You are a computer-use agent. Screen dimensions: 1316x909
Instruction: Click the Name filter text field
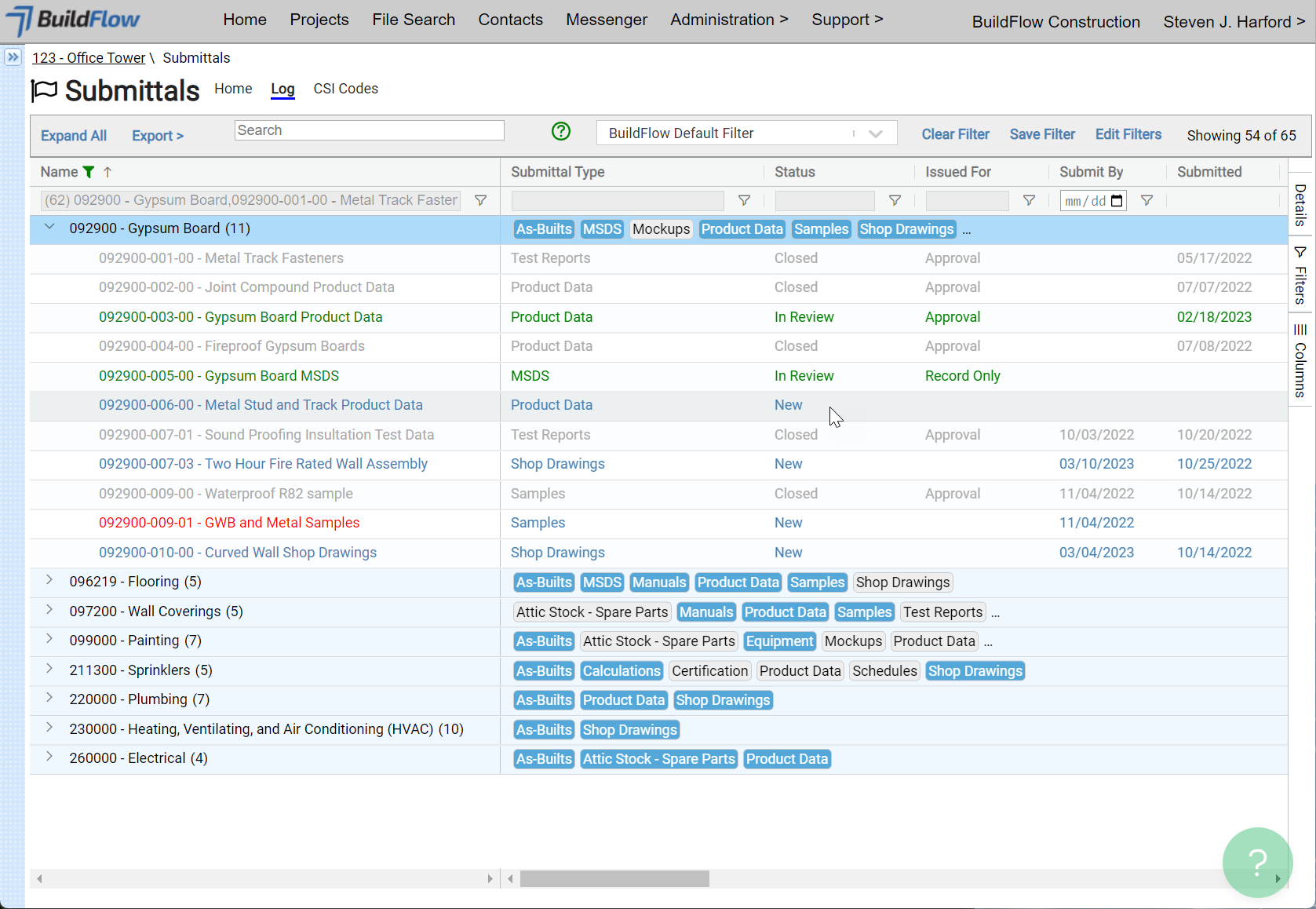pyautogui.click(x=250, y=201)
